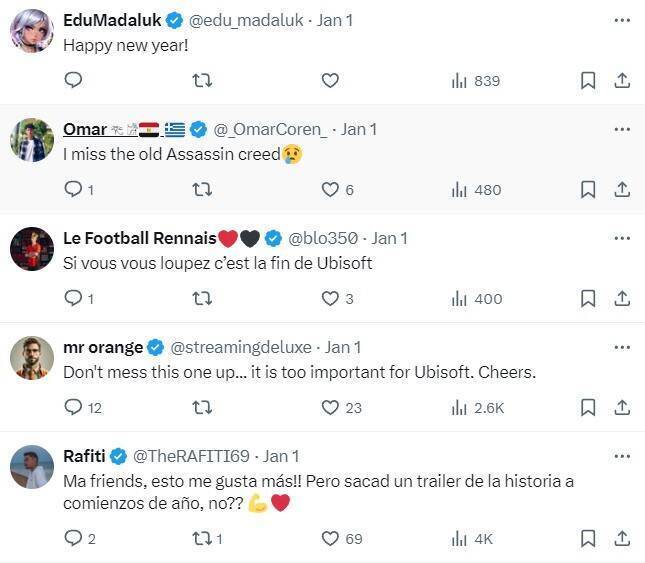Image resolution: width=645 pixels, height=563 pixels.
Task: Like Rafiti's tweet with 69 likes
Action: coord(330,539)
